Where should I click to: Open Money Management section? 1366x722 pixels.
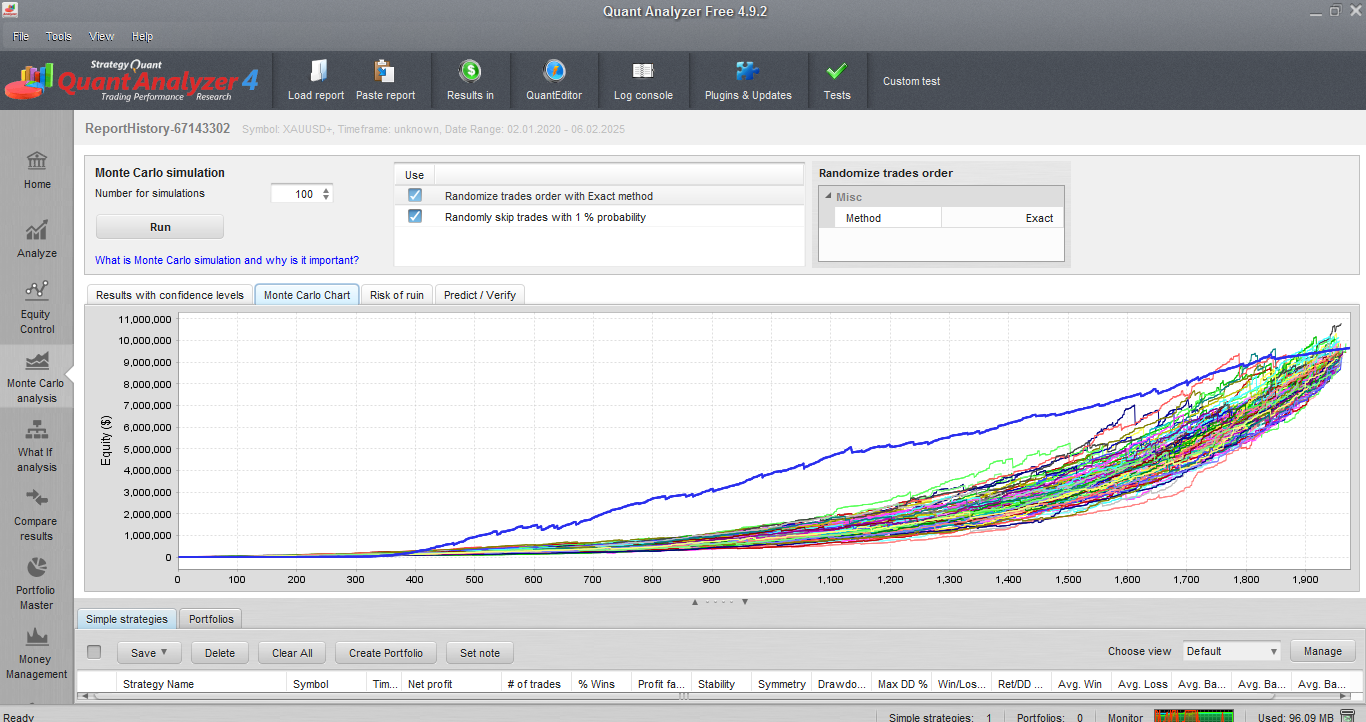pyautogui.click(x=37, y=652)
